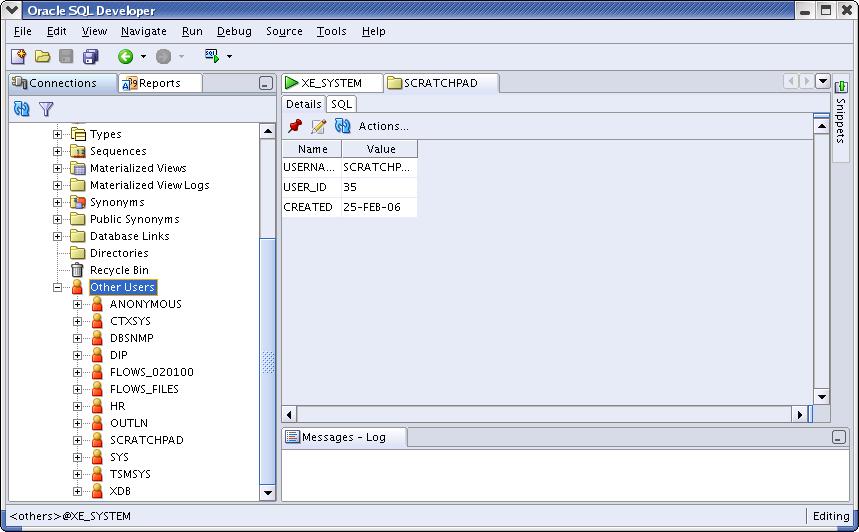Switch to the Reports tab

[160, 83]
